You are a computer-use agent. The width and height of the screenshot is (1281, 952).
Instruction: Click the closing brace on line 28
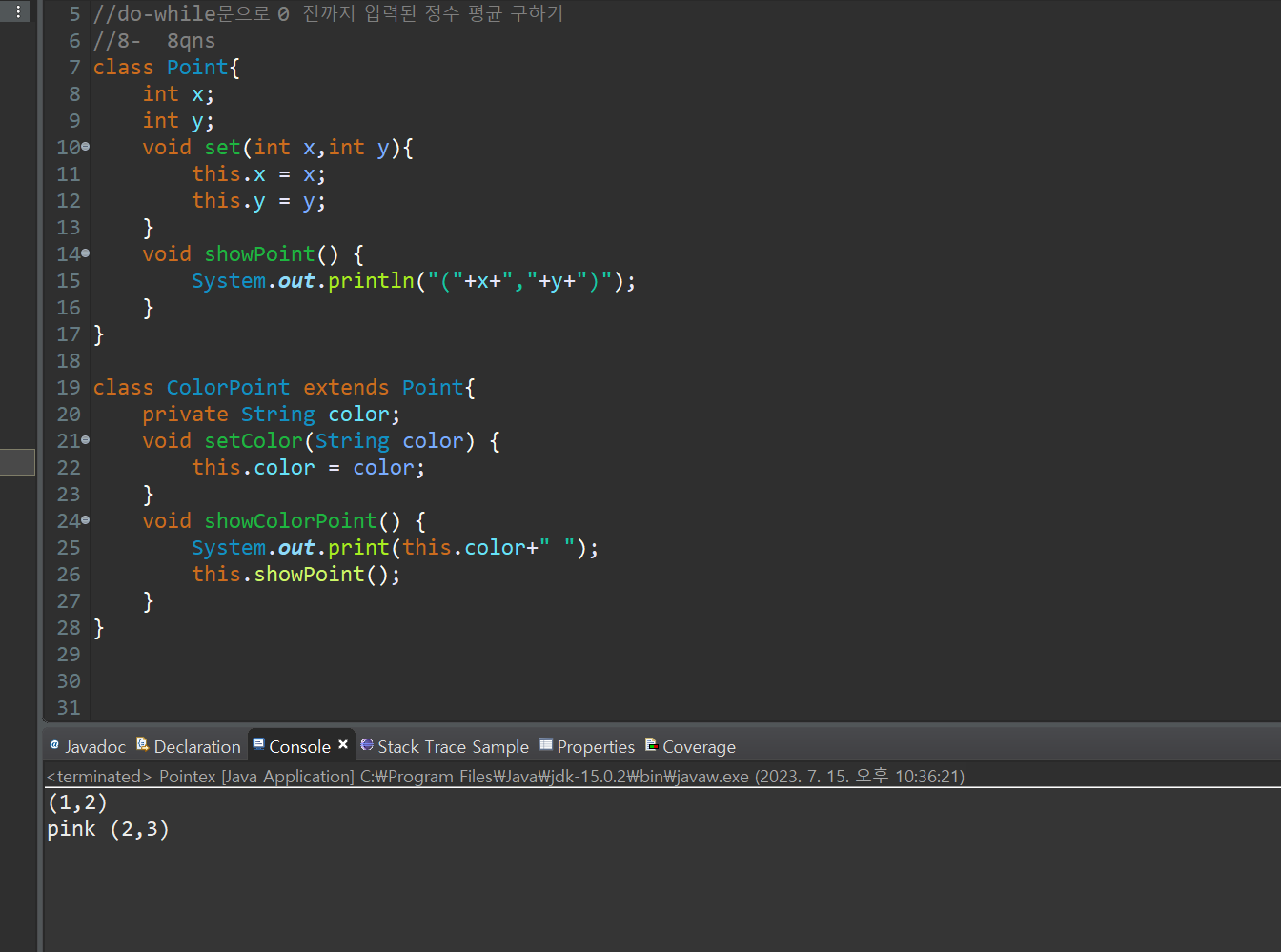99,628
